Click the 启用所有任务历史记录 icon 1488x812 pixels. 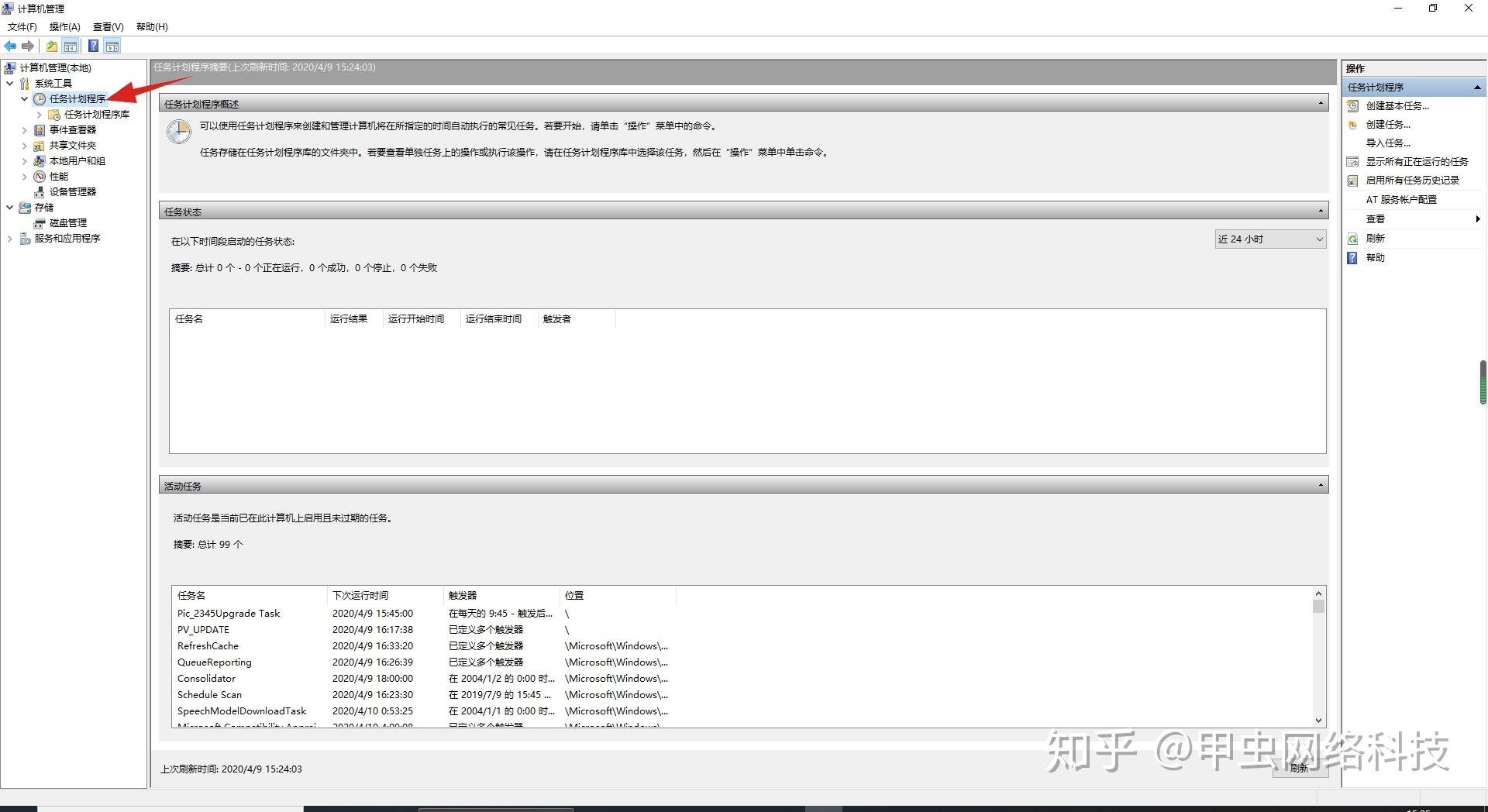pyautogui.click(x=1353, y=181)
